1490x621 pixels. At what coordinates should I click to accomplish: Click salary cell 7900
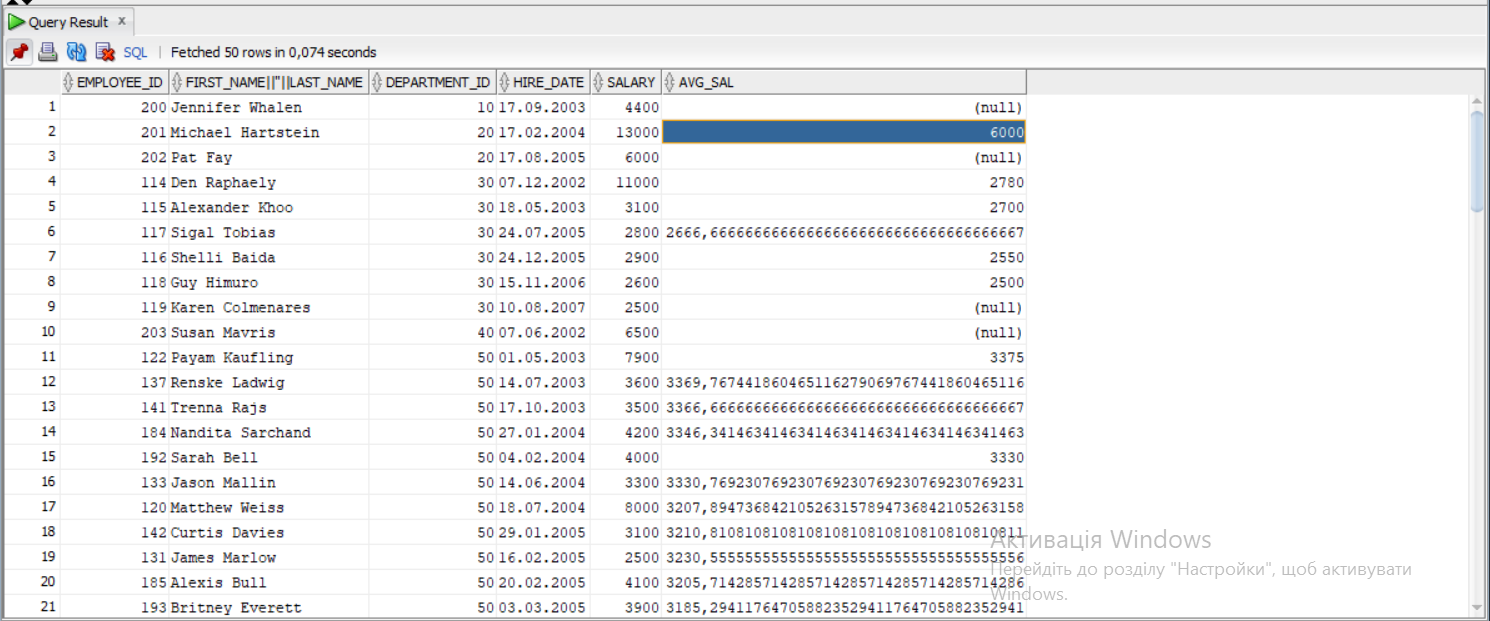[625, 357]
